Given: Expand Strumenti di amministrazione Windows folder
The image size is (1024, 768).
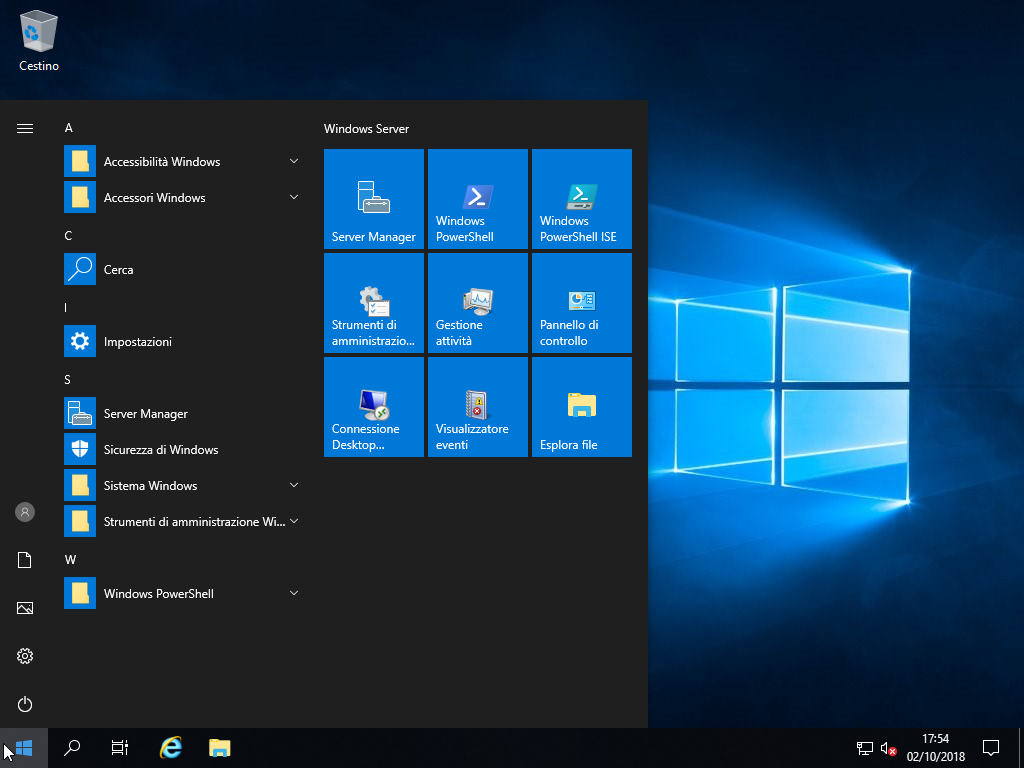Looking at the screenshot, I should click(x=182, y=521).
